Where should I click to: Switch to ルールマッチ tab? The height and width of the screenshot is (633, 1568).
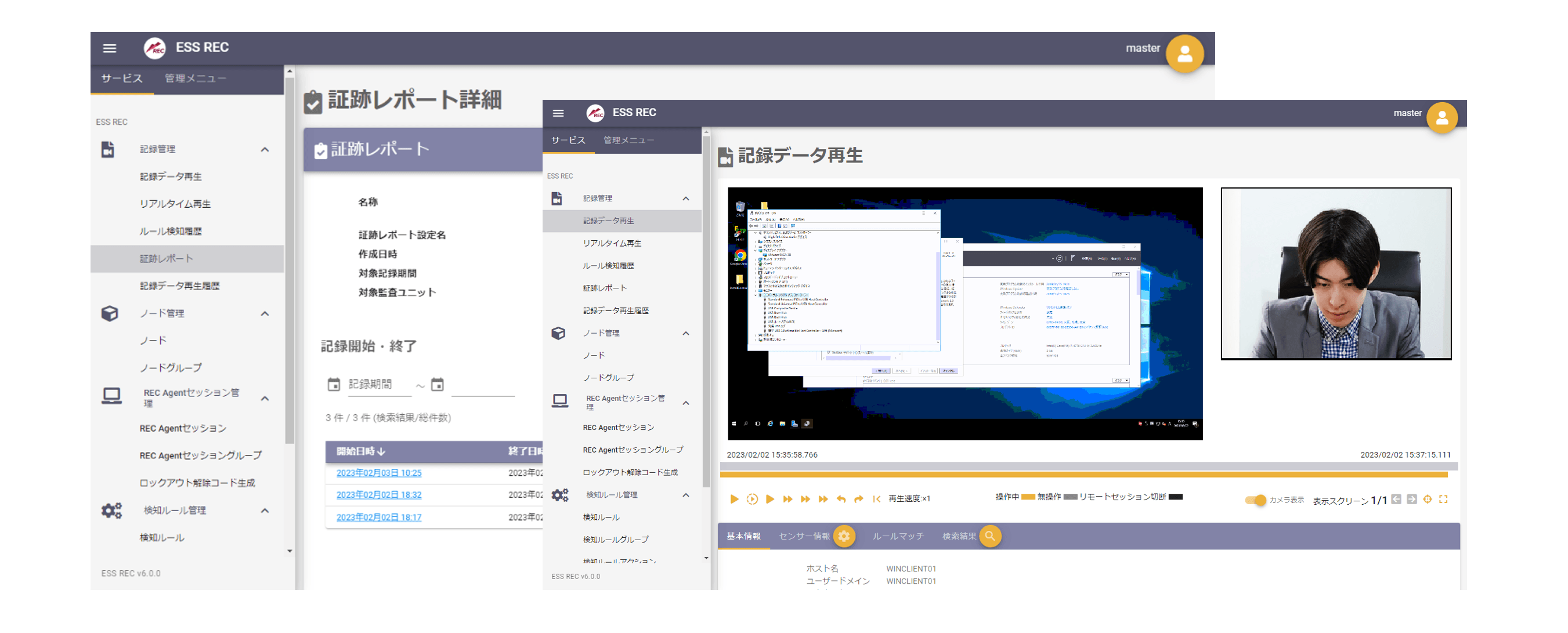[898, 536]
